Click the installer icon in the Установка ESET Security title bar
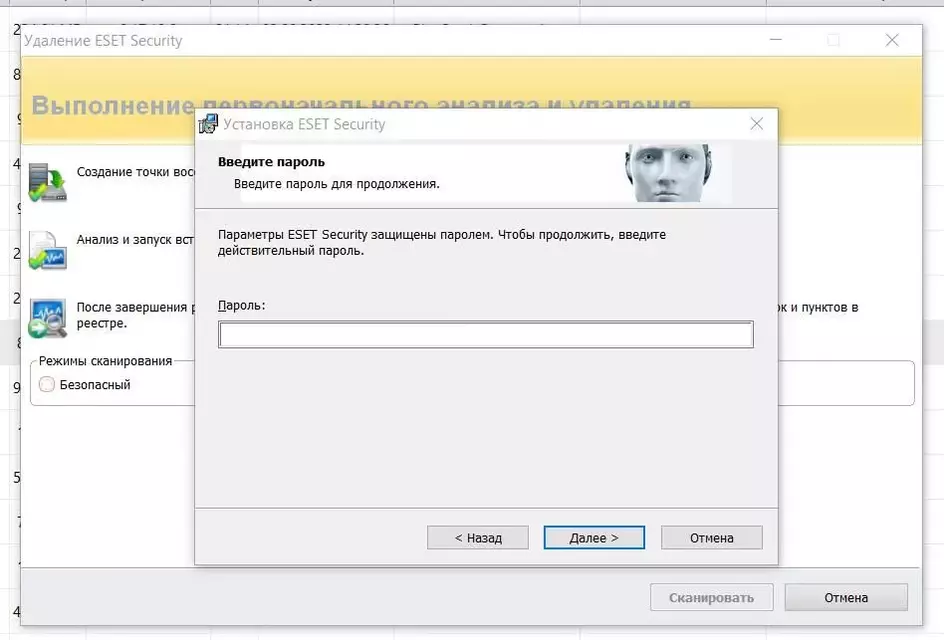Screen dimensions: 944x640 coord(208,124)
